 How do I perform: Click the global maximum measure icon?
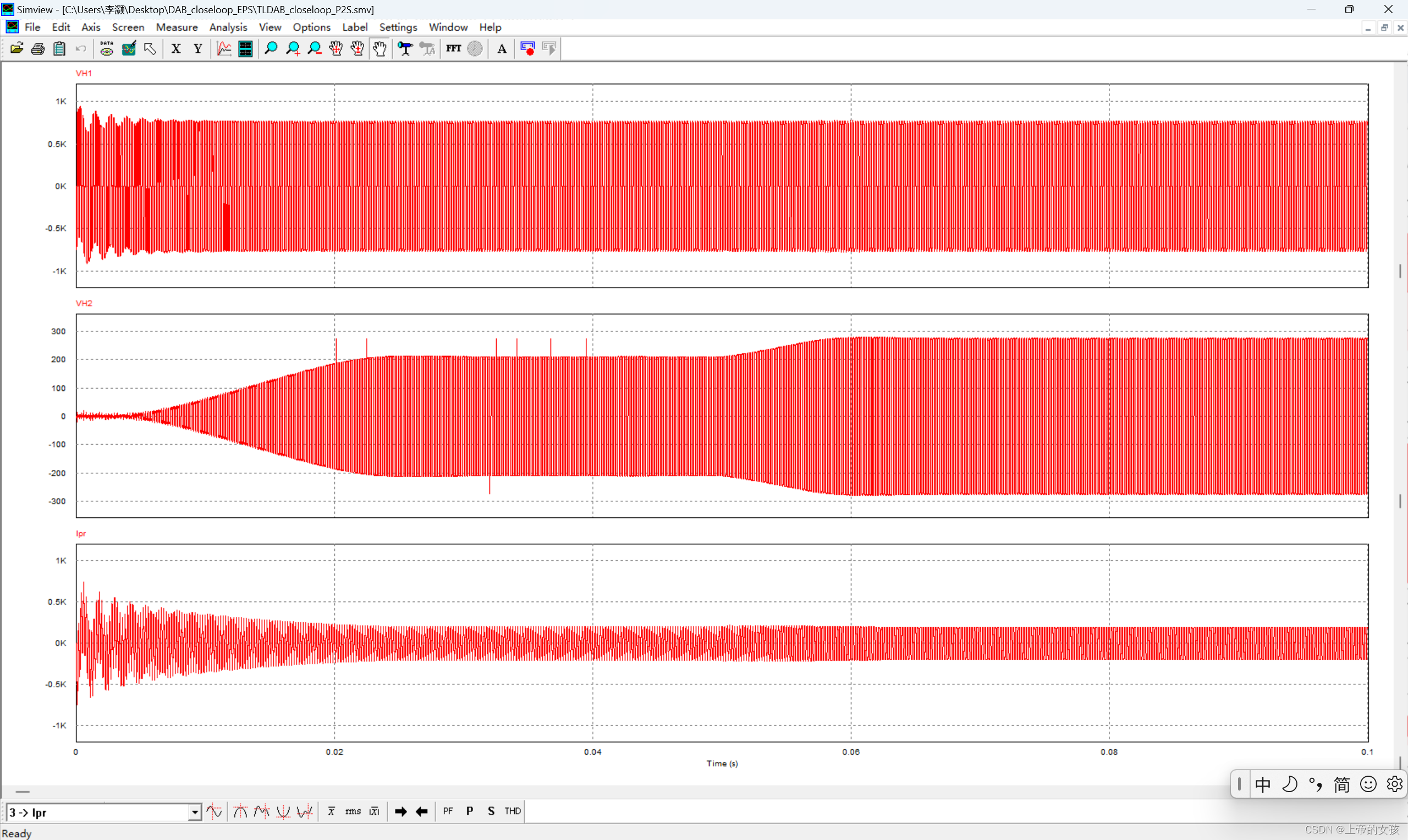coord(240,812)
